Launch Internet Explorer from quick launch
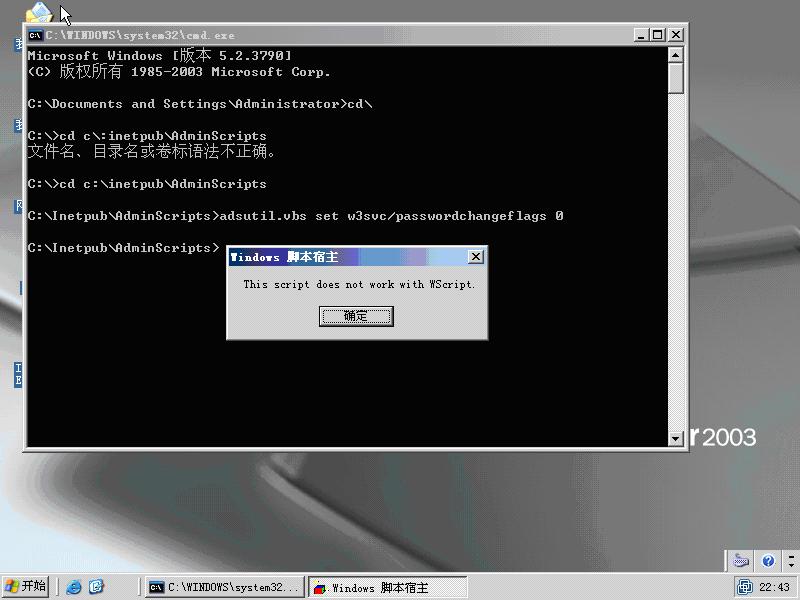Viewport: 800px width, 600px height. (74, 587)
